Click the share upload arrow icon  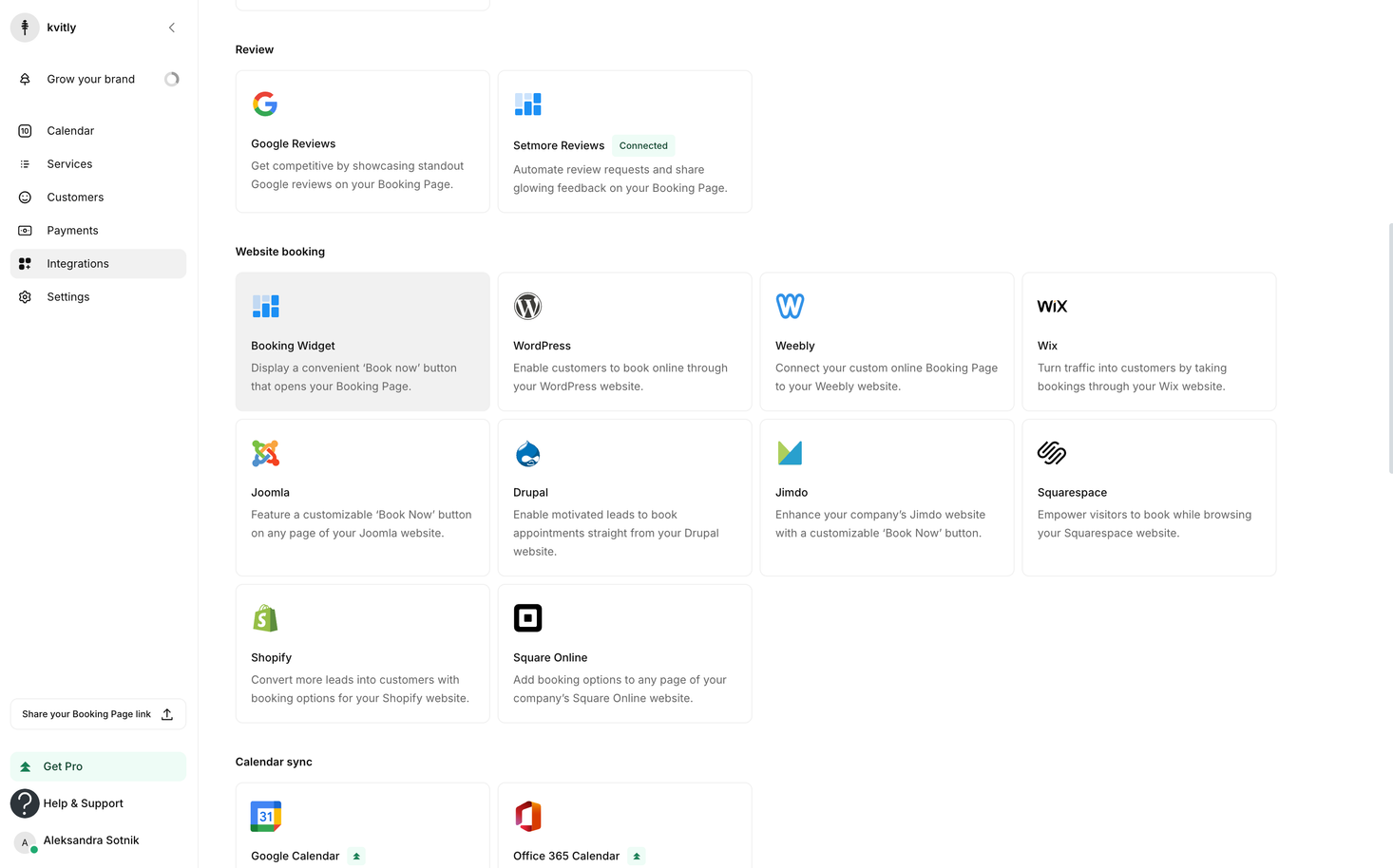pyautogui.click(x=167, y=714)
